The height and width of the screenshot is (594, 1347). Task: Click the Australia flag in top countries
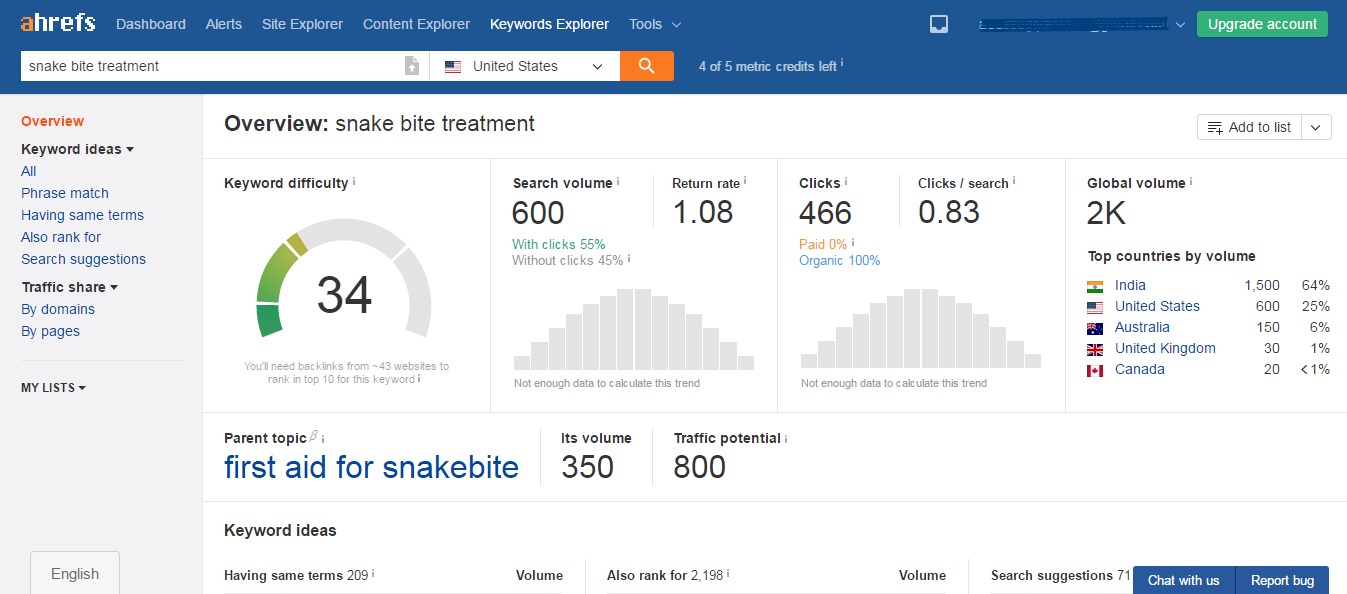(1095, 328)
